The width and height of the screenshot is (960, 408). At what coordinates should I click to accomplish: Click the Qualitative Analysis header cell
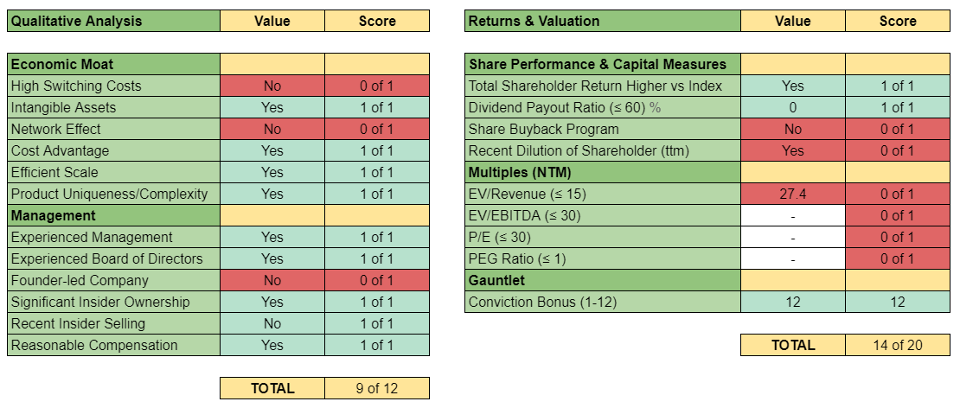click(113, 21)
